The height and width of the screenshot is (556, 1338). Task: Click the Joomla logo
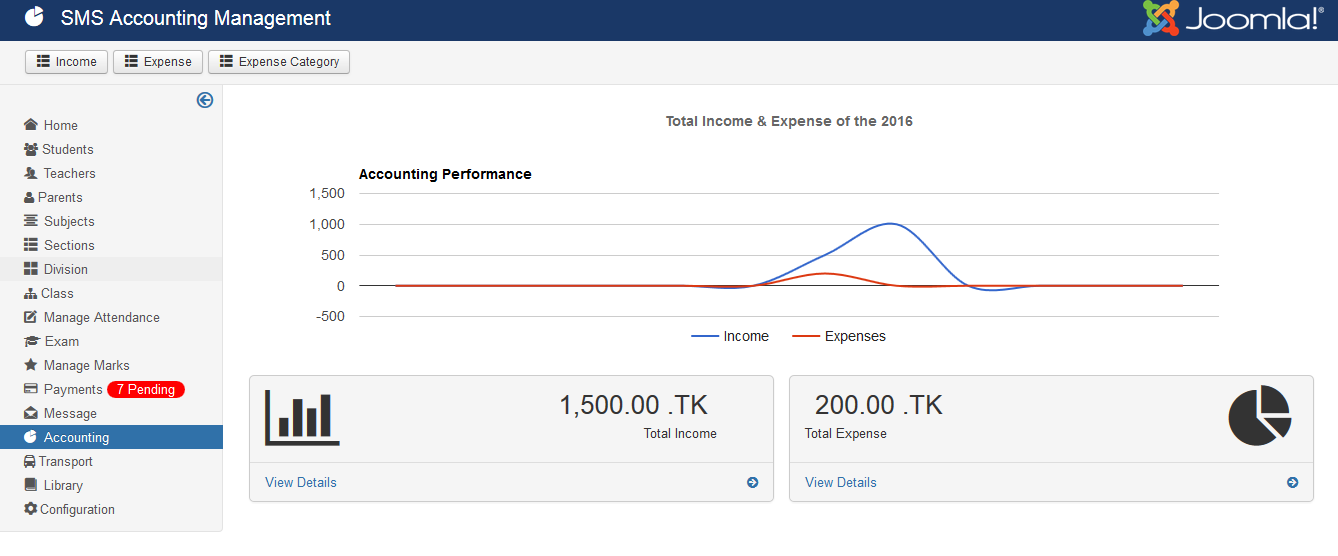click(1232, 19)
